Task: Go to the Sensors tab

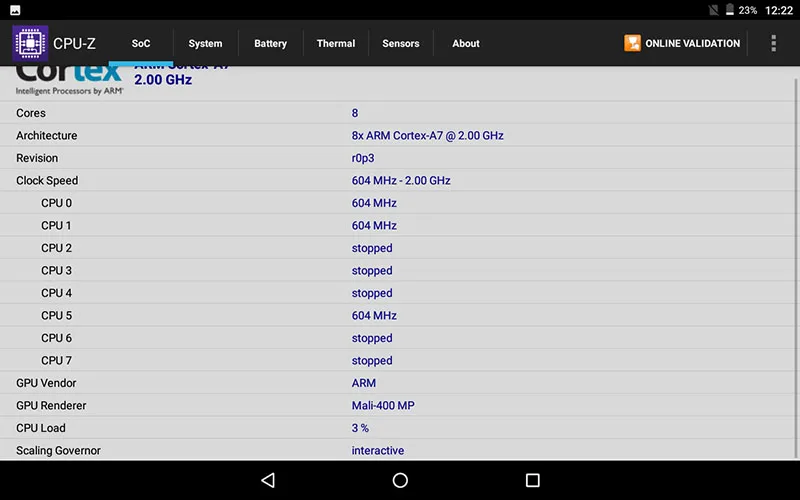Action: coord(401,43)
